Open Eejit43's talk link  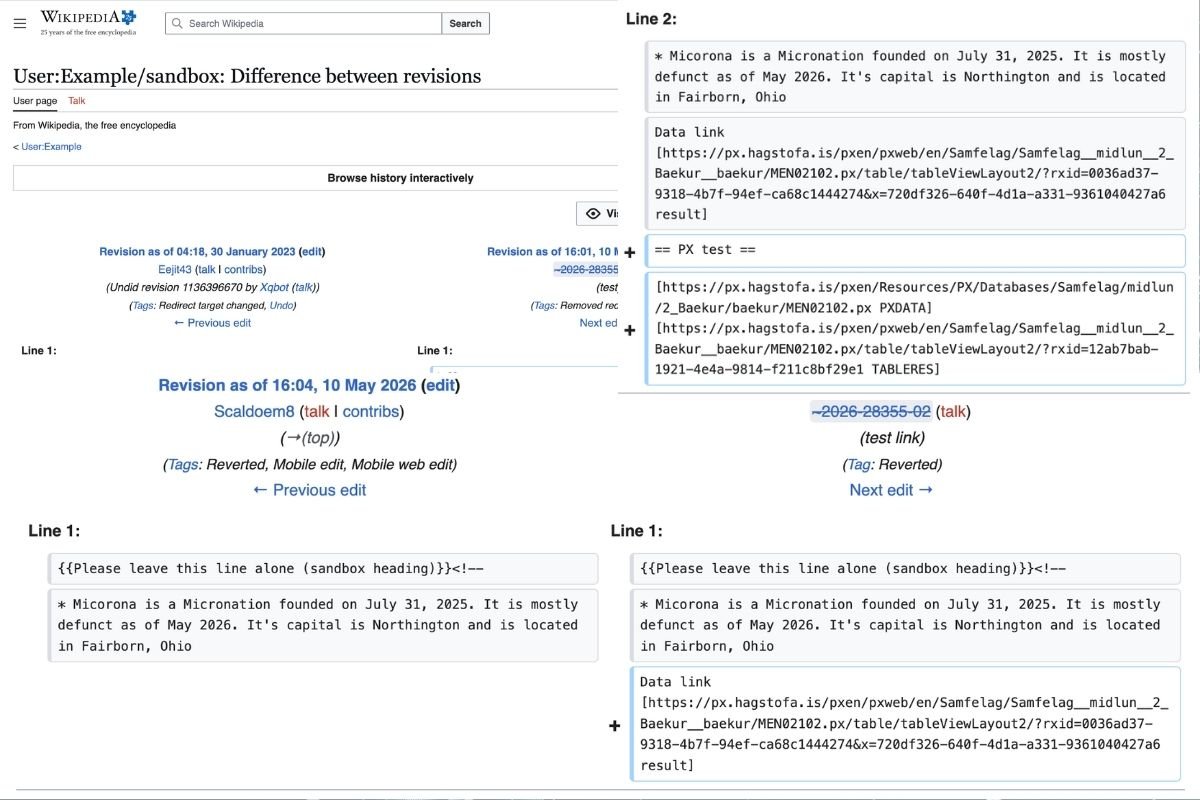click(208, 270)
